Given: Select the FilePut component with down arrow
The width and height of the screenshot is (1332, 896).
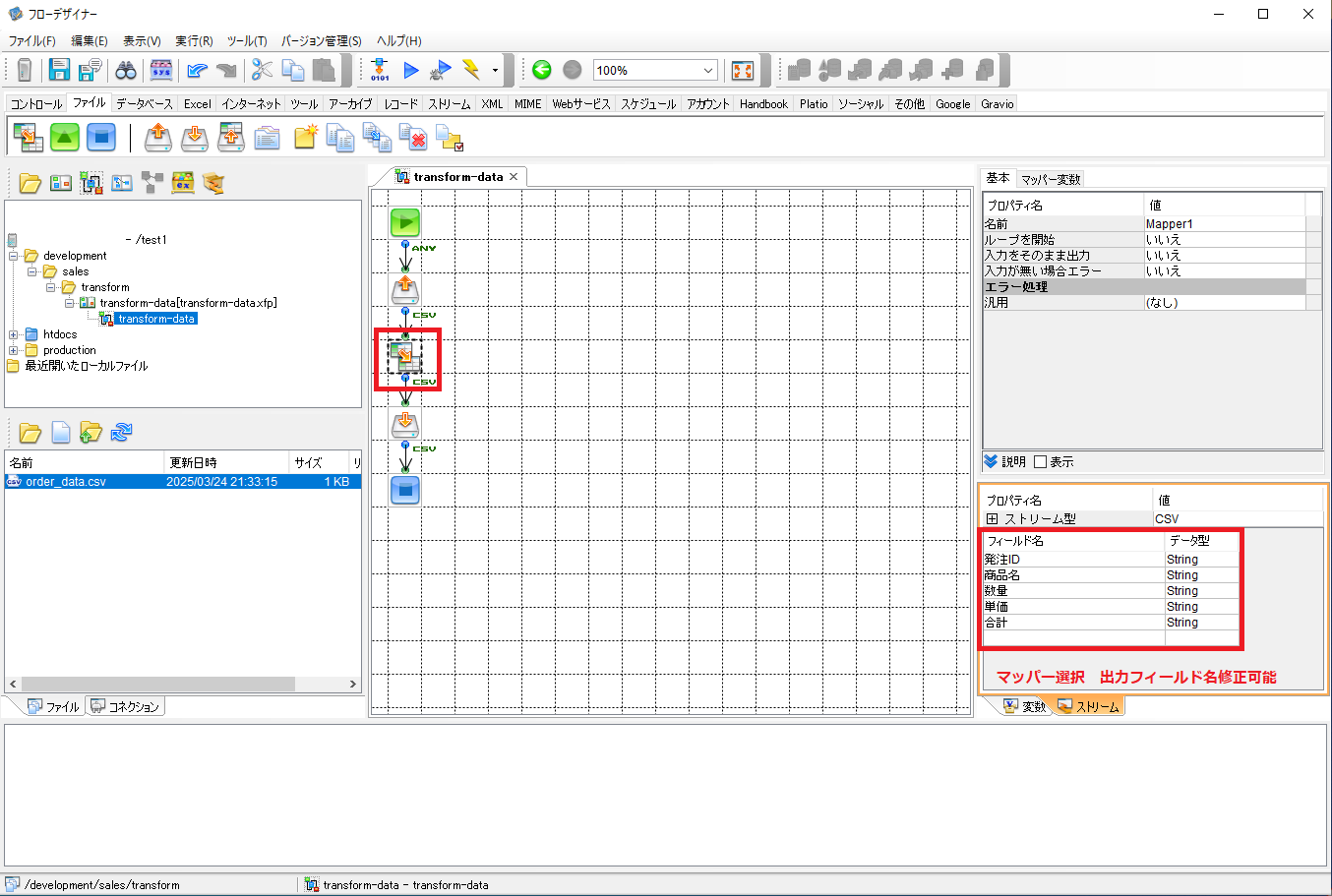Looking at the screenshot, I should pyautogui.click(x=194, y=137).
